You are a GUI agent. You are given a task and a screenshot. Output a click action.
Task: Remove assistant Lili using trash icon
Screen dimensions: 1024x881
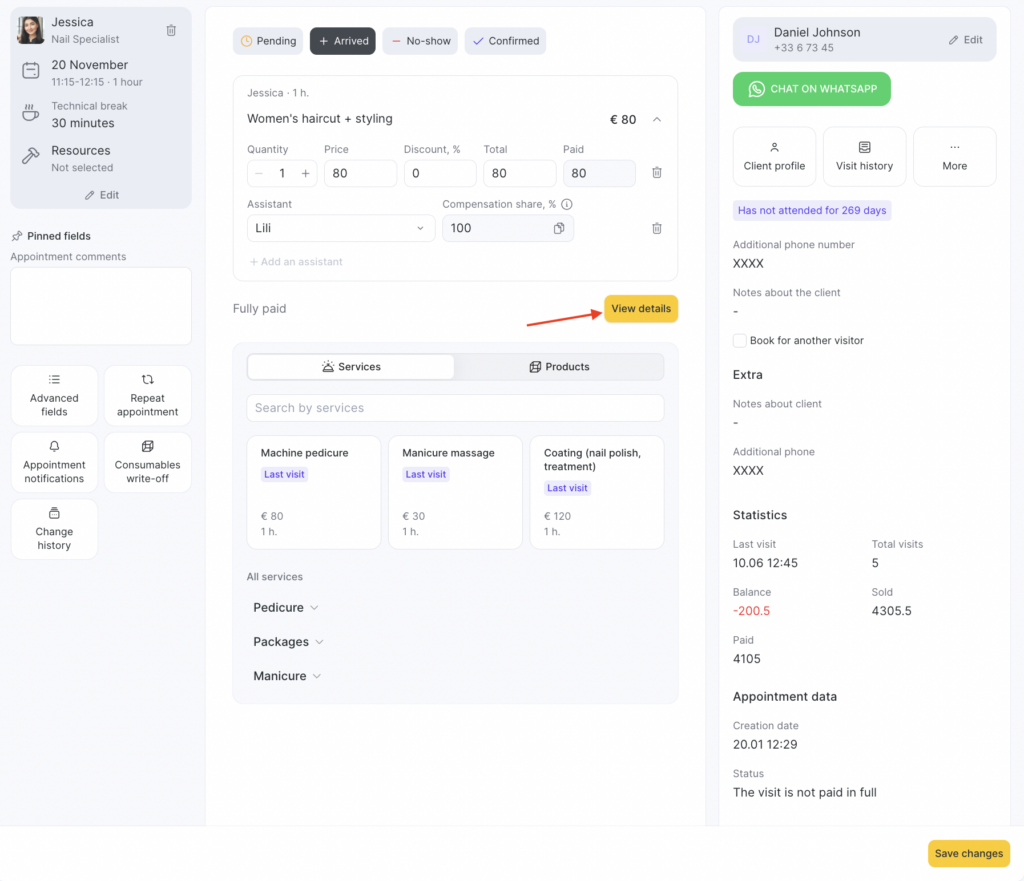pyautogui.click(x=657, y=228)
